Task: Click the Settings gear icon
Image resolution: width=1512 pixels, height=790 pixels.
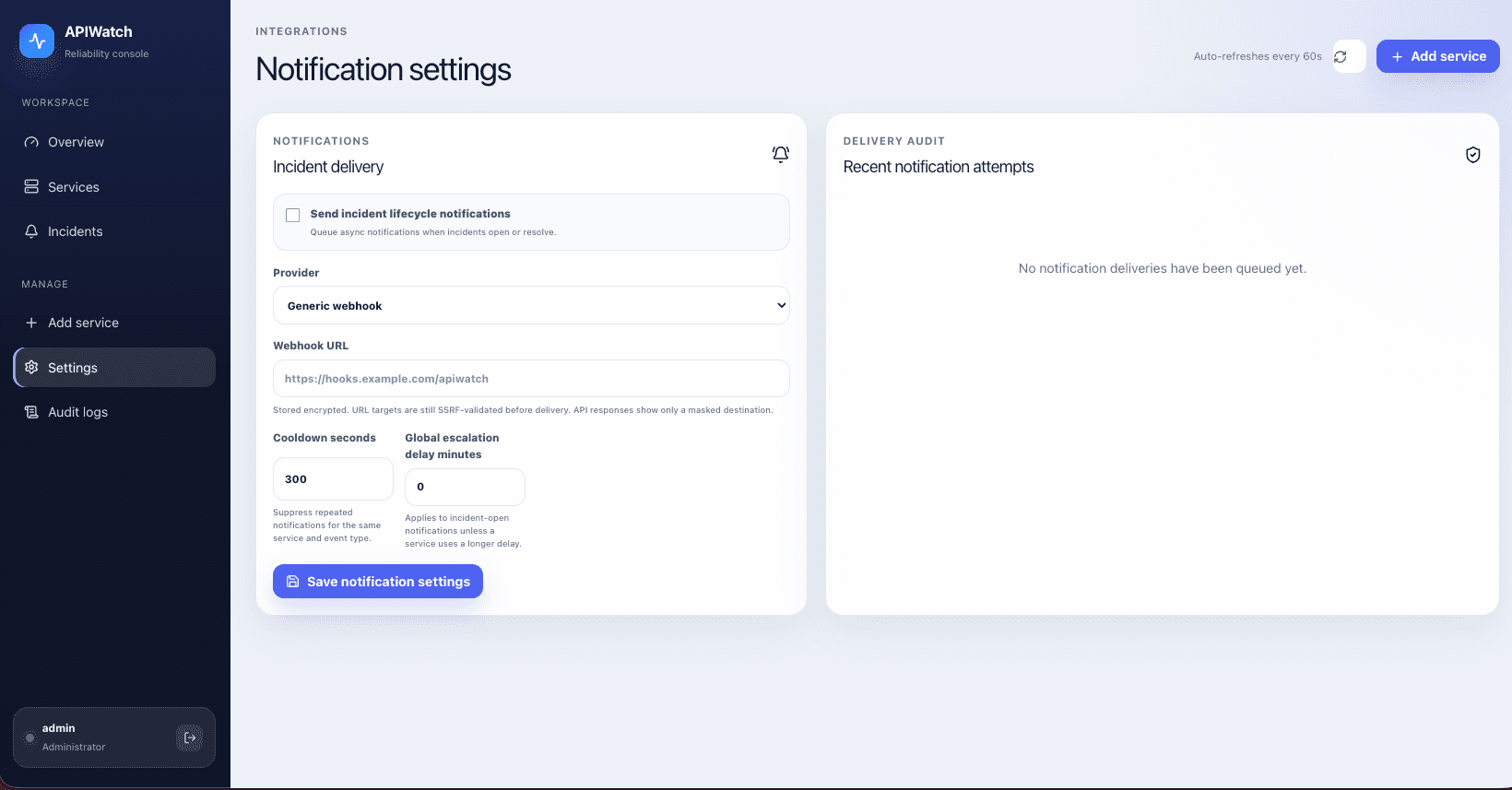Action: pyautogui.click(x=31, y=367)
